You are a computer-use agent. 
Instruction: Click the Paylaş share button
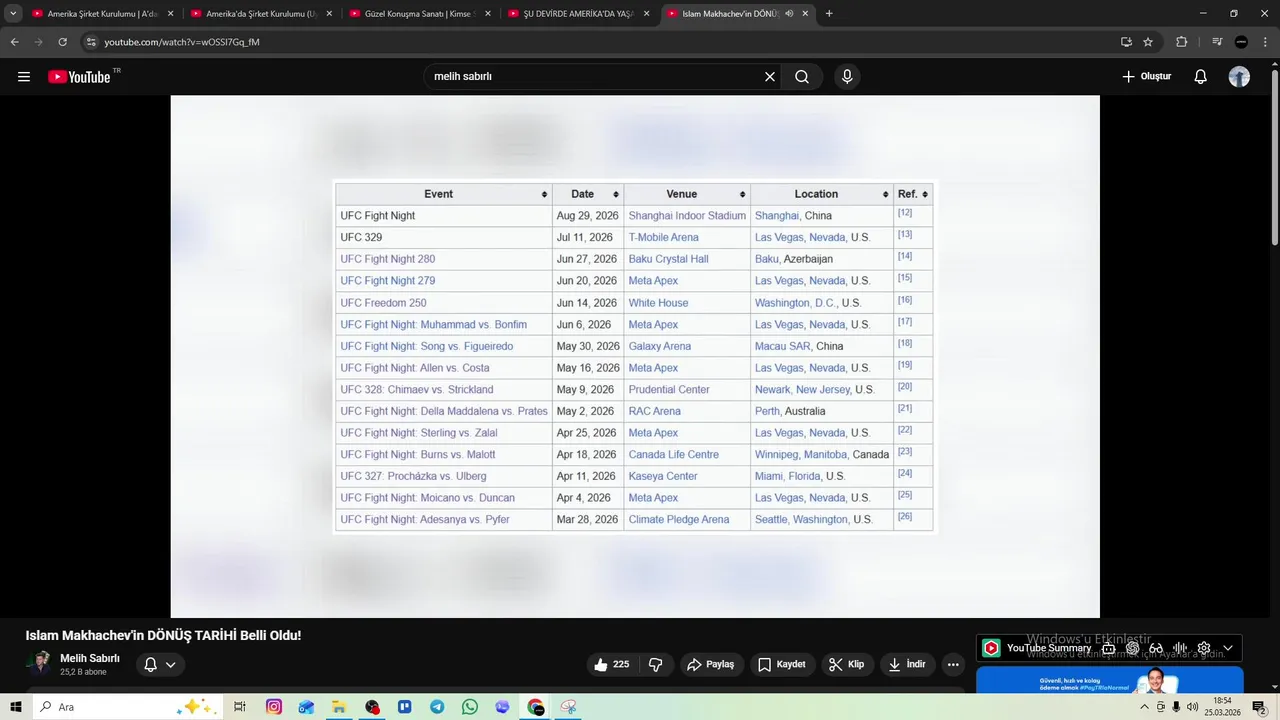coord(710,664)
